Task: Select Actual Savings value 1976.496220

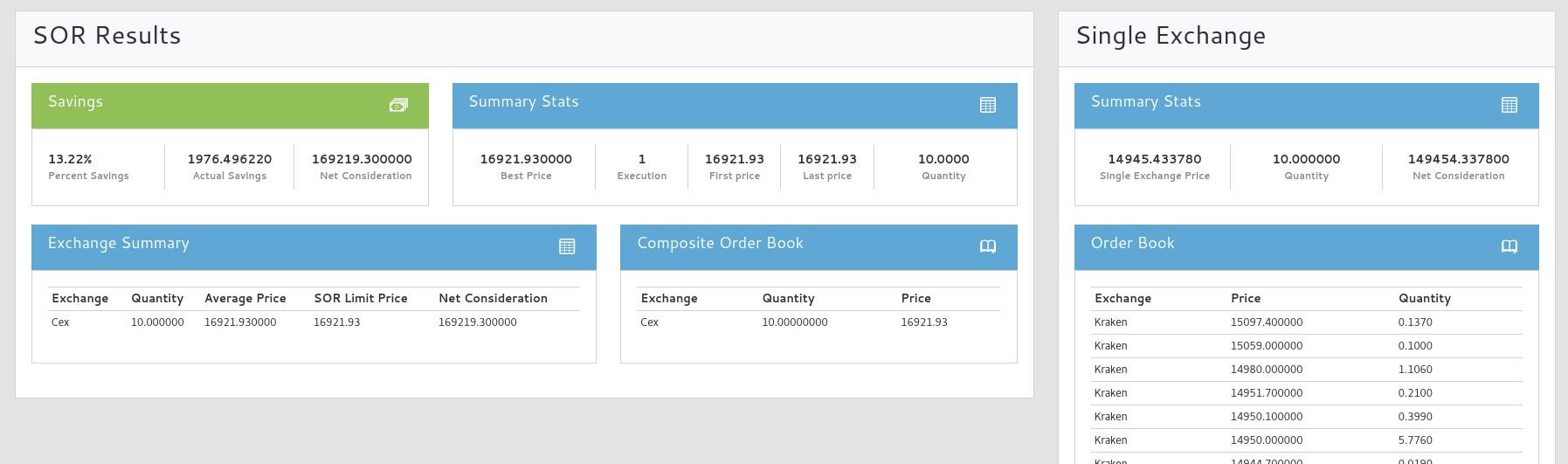Action: [230, 159]
